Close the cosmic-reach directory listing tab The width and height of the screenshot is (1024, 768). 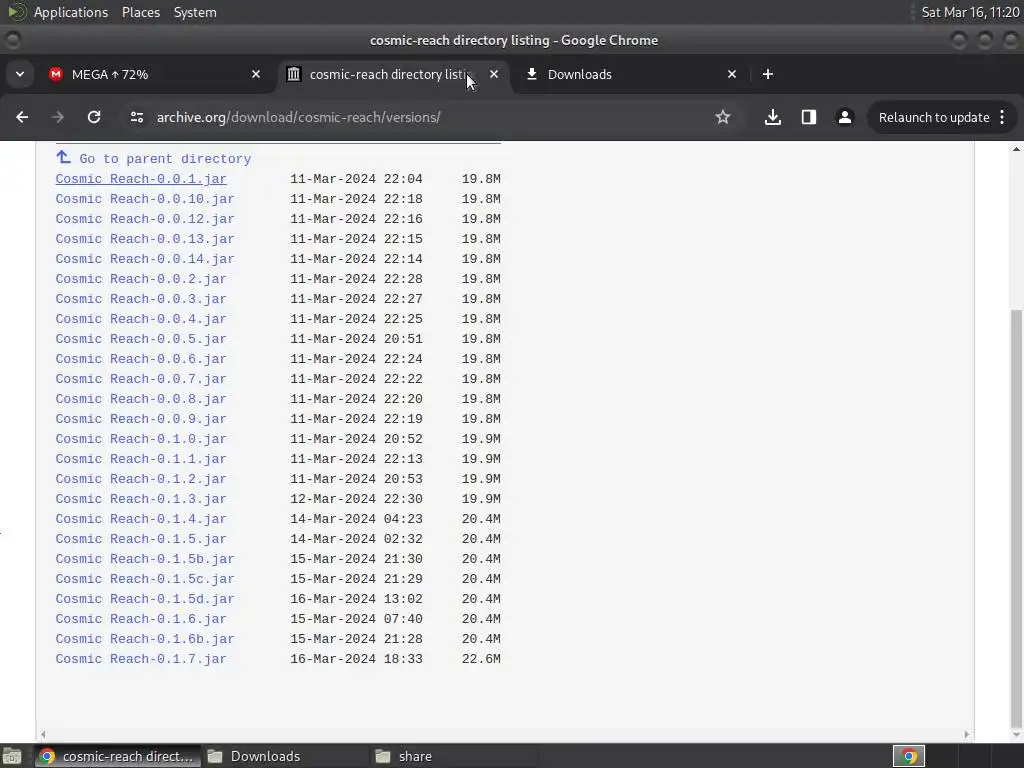tap(494, 74)
